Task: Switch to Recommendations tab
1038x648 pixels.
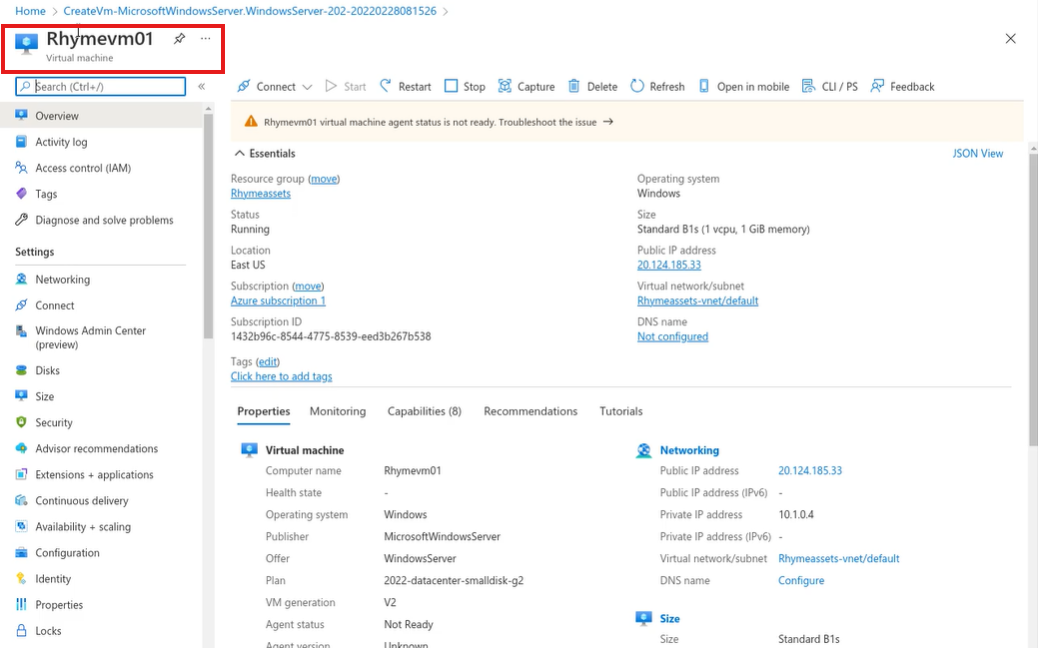Action: [530, 411]
